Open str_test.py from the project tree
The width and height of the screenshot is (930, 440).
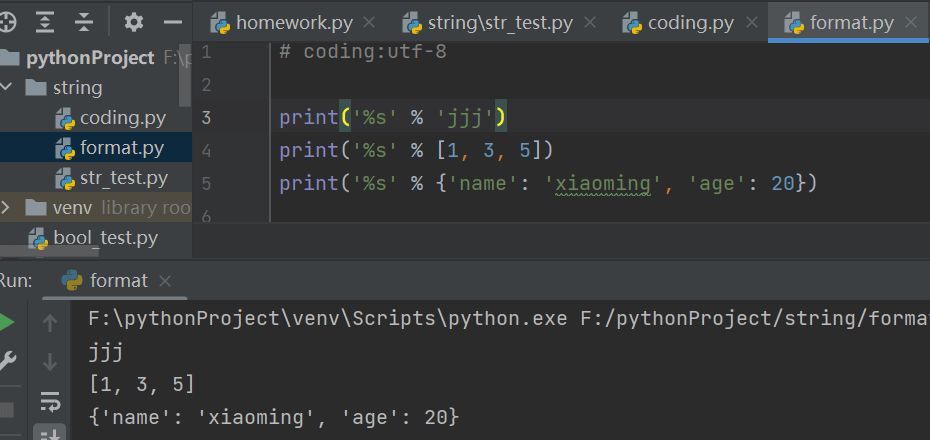point(123,178)
